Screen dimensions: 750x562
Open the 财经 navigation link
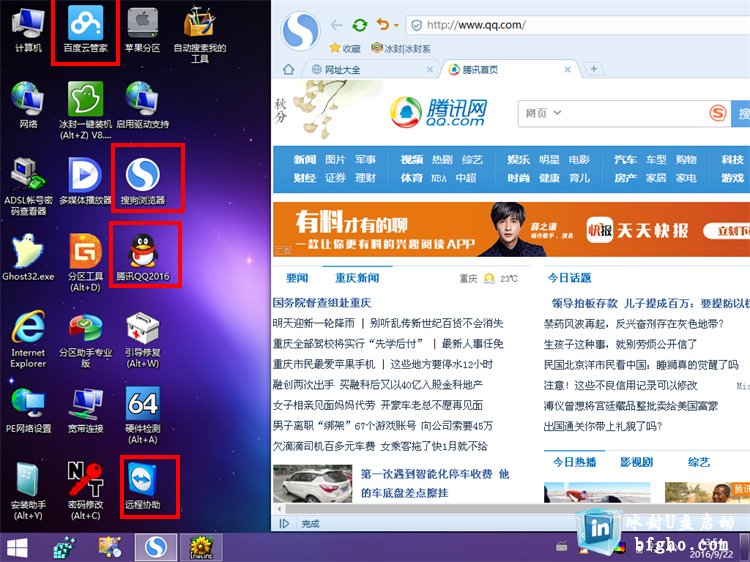(x=305, y=178)
